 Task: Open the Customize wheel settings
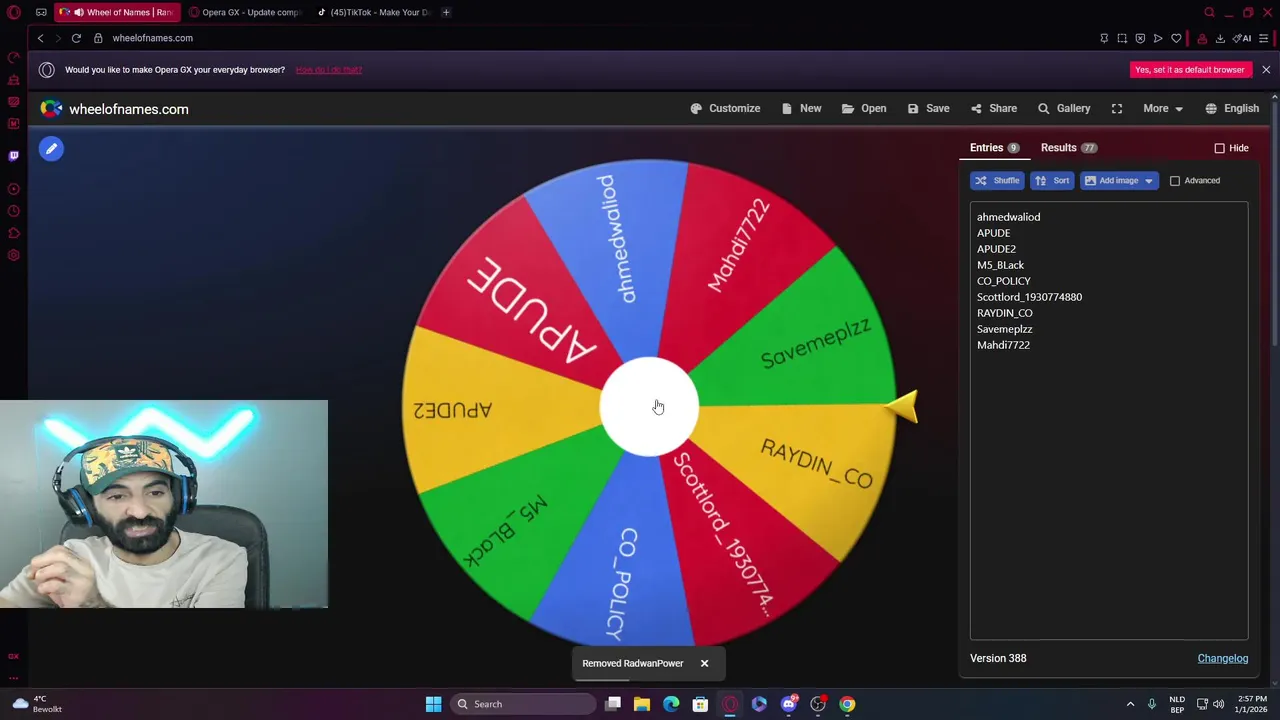click(725, 108)
